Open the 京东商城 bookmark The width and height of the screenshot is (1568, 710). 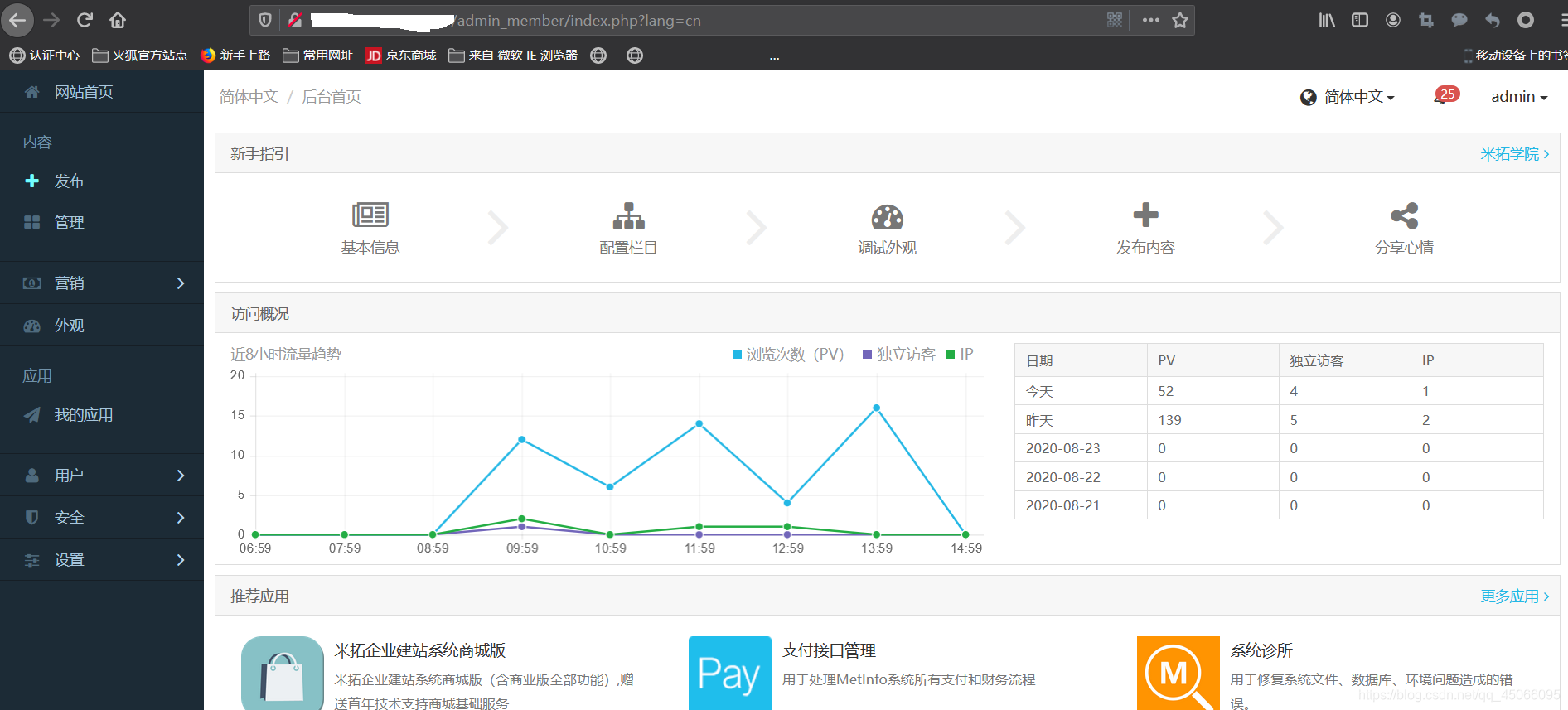401,56
